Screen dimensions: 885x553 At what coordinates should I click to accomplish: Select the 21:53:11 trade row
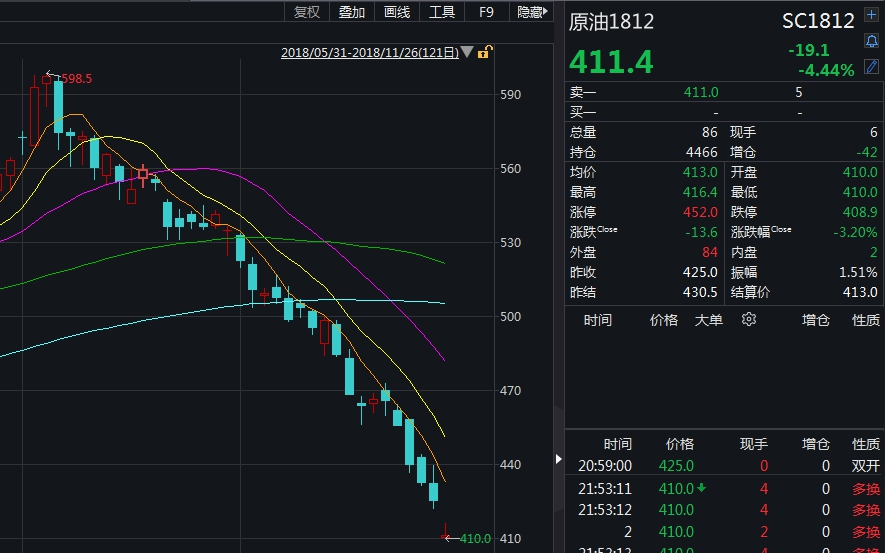pos(725,488)
